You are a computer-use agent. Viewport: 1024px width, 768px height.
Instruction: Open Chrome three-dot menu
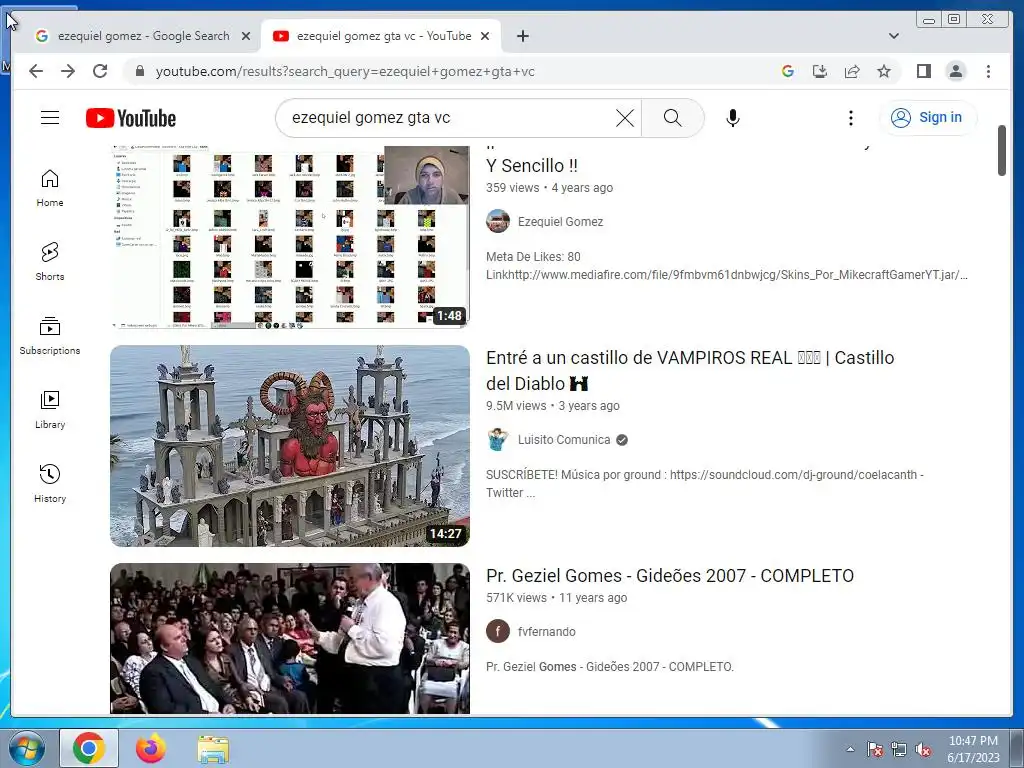(x=988, y=71)
